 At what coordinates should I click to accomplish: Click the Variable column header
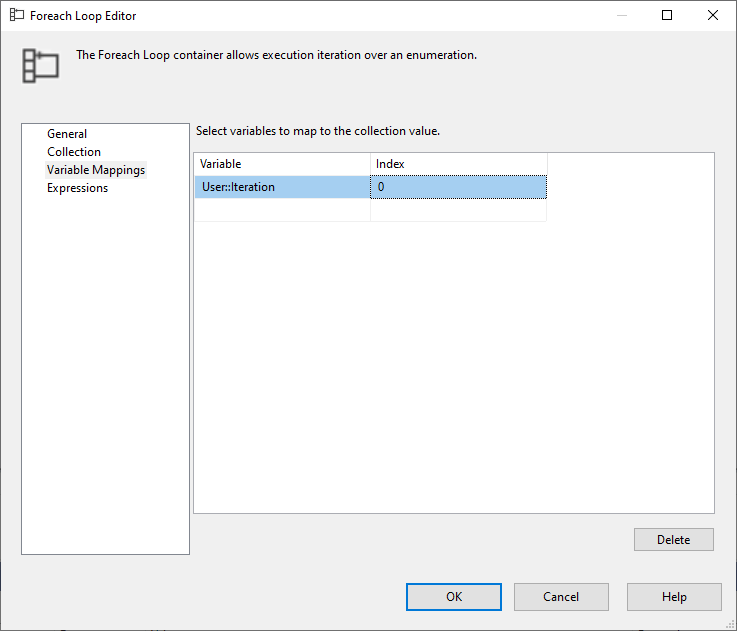pos(281,164)
